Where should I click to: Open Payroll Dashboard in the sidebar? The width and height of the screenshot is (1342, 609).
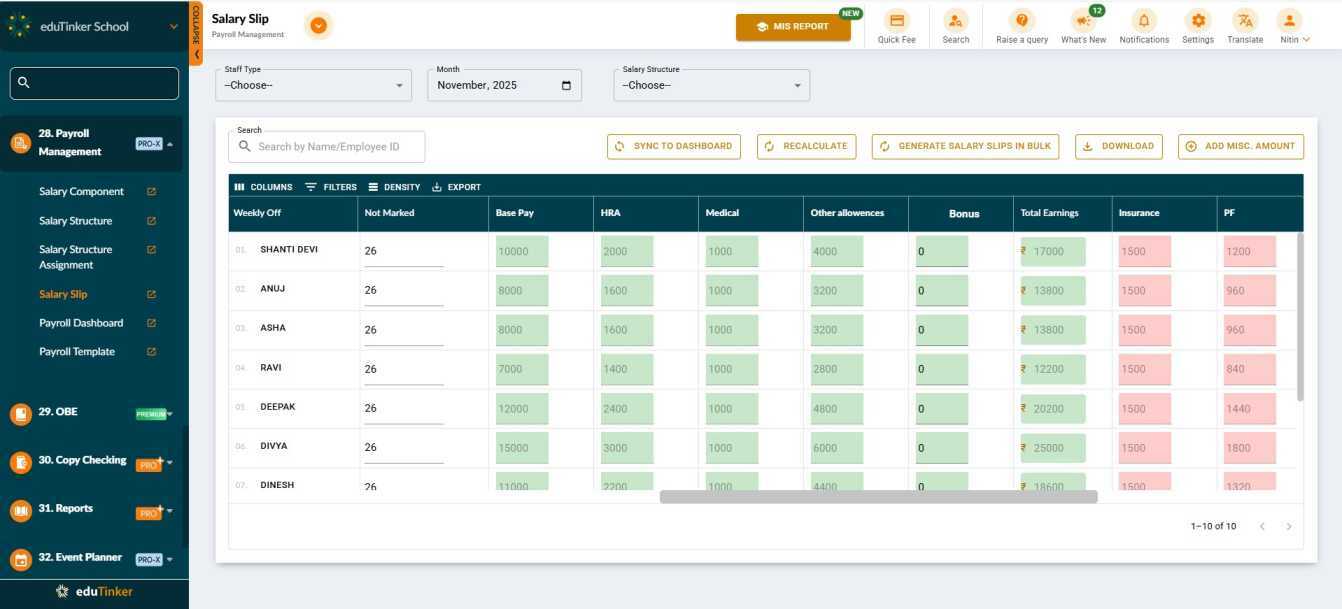[x=81, y=323]
